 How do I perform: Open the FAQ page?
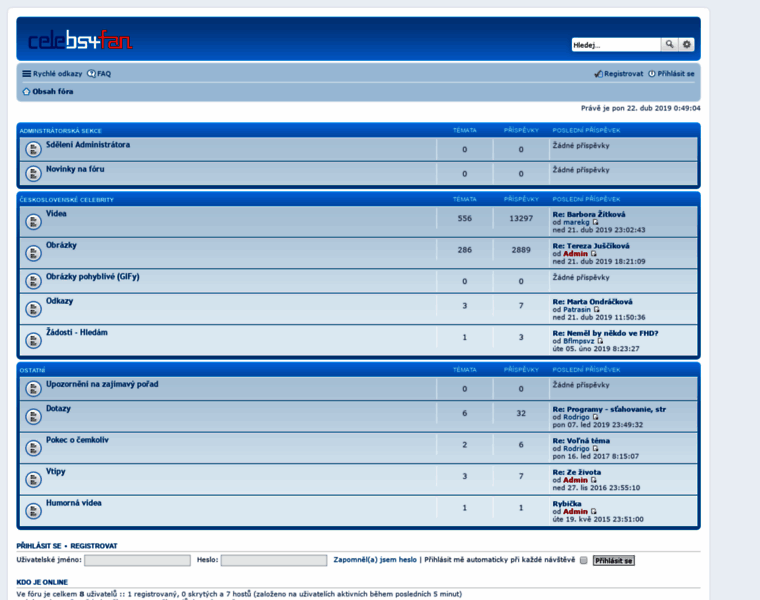(x=99, y=74)
